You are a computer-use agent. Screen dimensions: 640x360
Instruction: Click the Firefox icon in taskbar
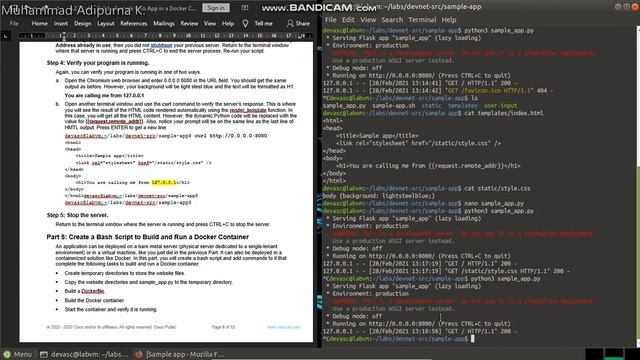click(x=139, y=354)
